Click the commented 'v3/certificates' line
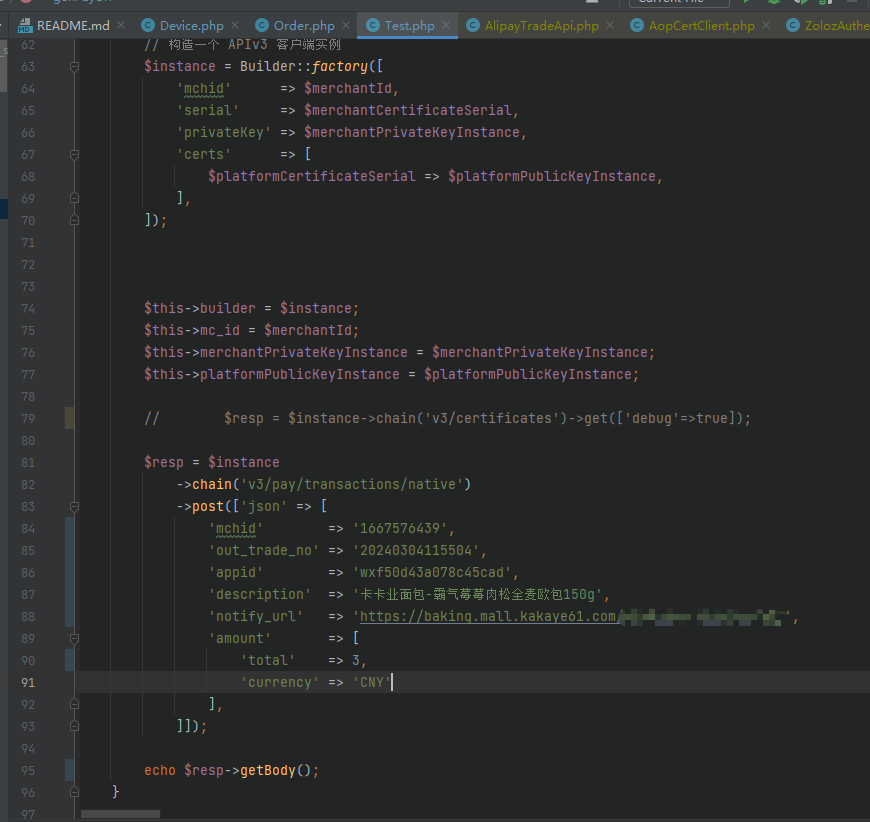 447,418
